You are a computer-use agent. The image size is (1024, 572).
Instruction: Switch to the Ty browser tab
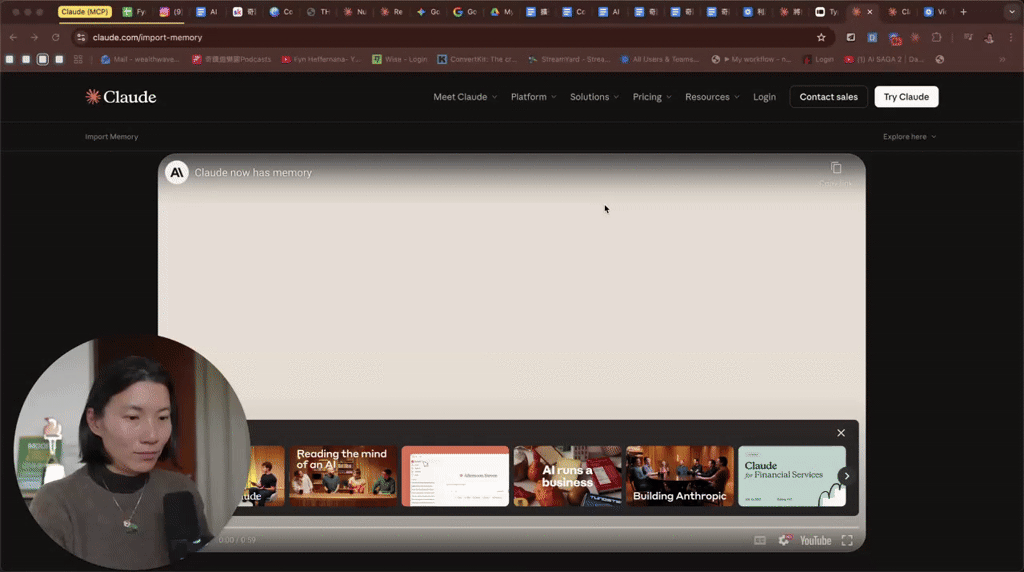click(826, 12)
